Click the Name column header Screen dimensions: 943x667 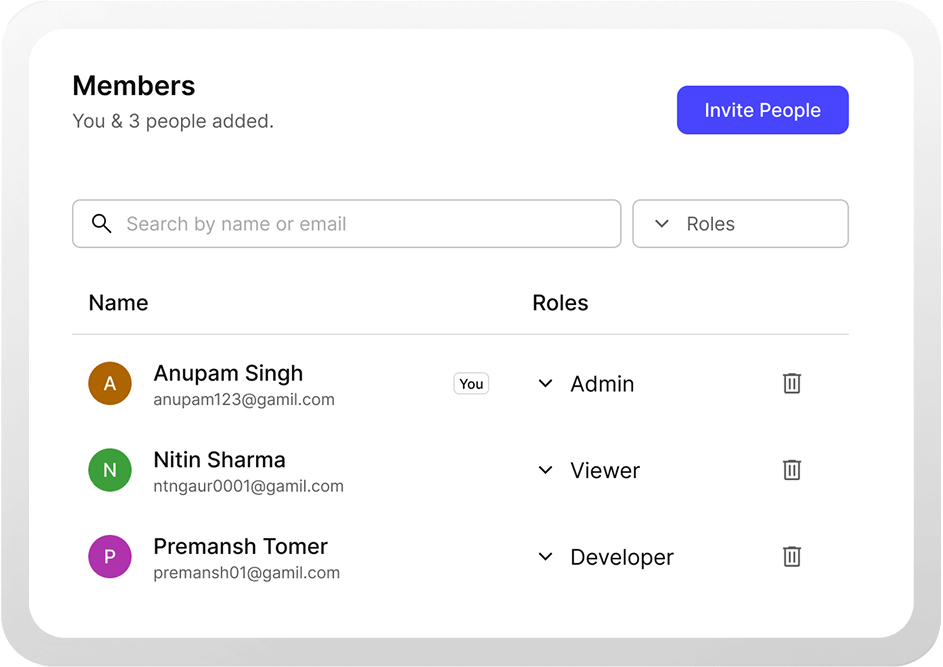point(118,303)
